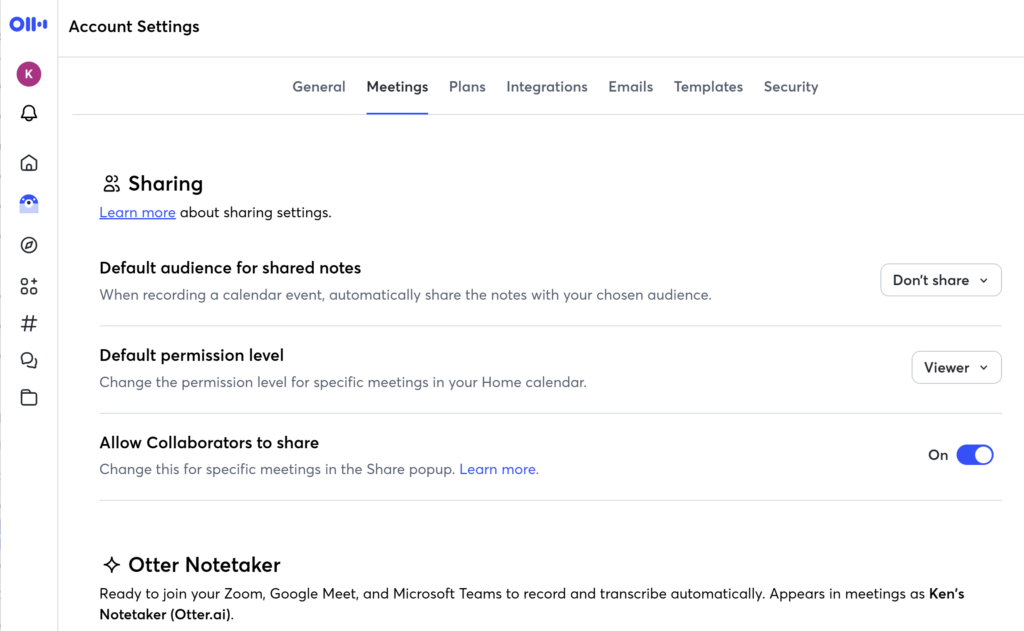Open Channels hashtag icon
Screen dimensions: 1024x631
(29, 323)
